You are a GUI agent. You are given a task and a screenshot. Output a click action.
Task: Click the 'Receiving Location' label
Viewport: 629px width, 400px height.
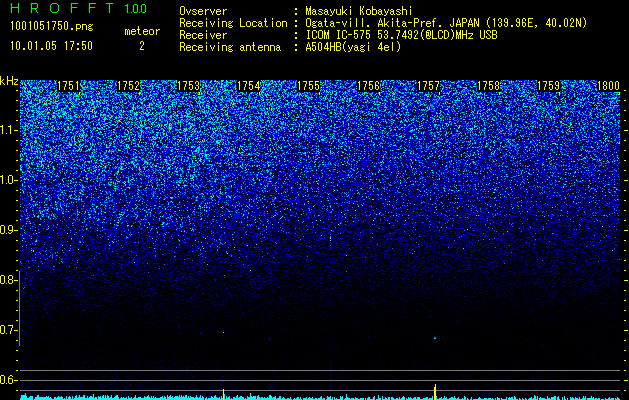pyautogui.click(x=233, y=23)
